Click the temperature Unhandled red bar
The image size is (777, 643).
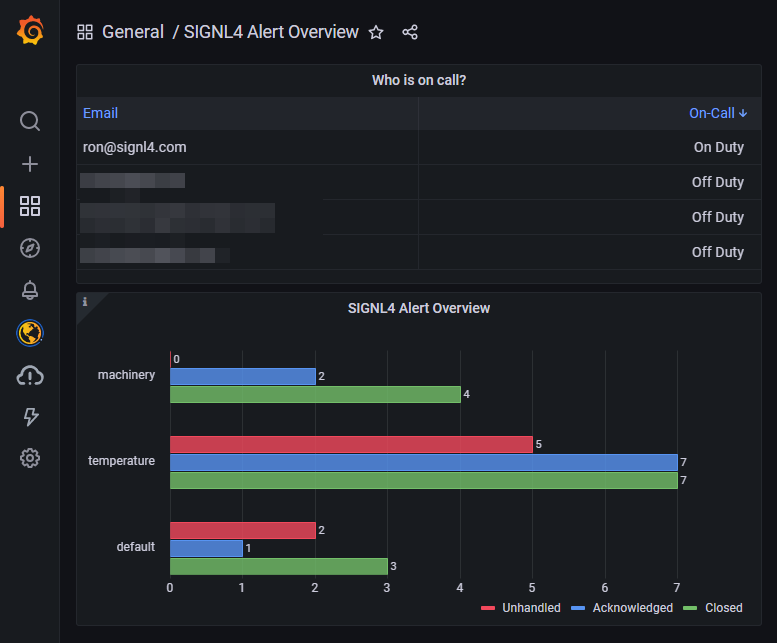point(351,444)
